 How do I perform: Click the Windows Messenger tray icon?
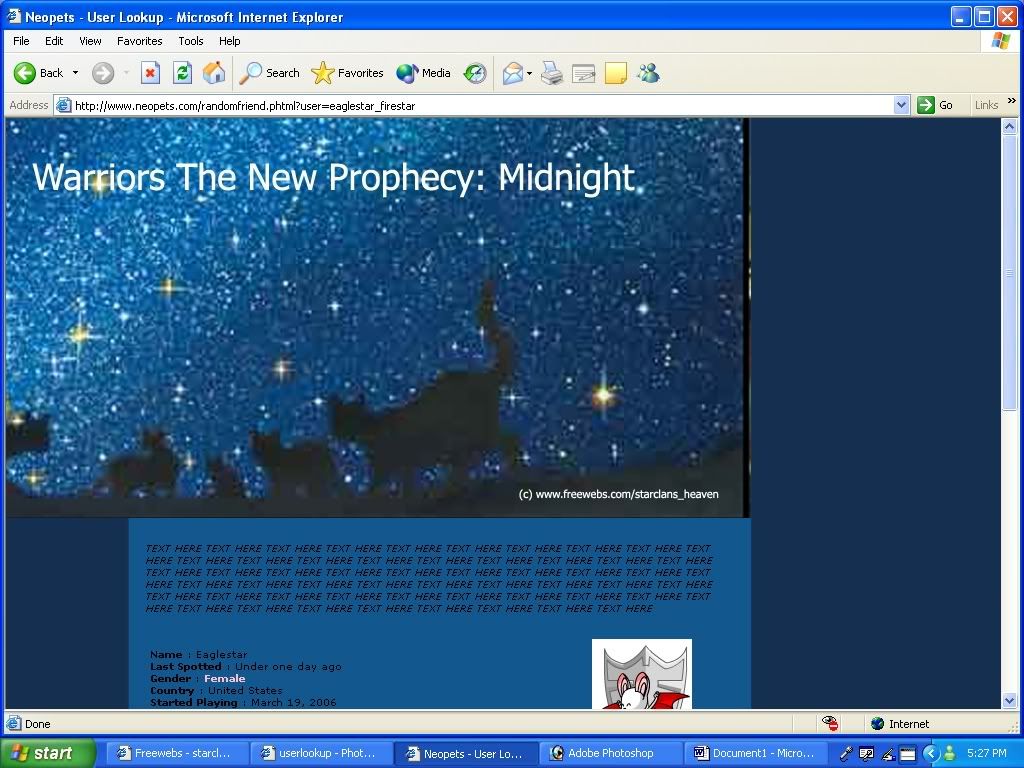point(950,754)
